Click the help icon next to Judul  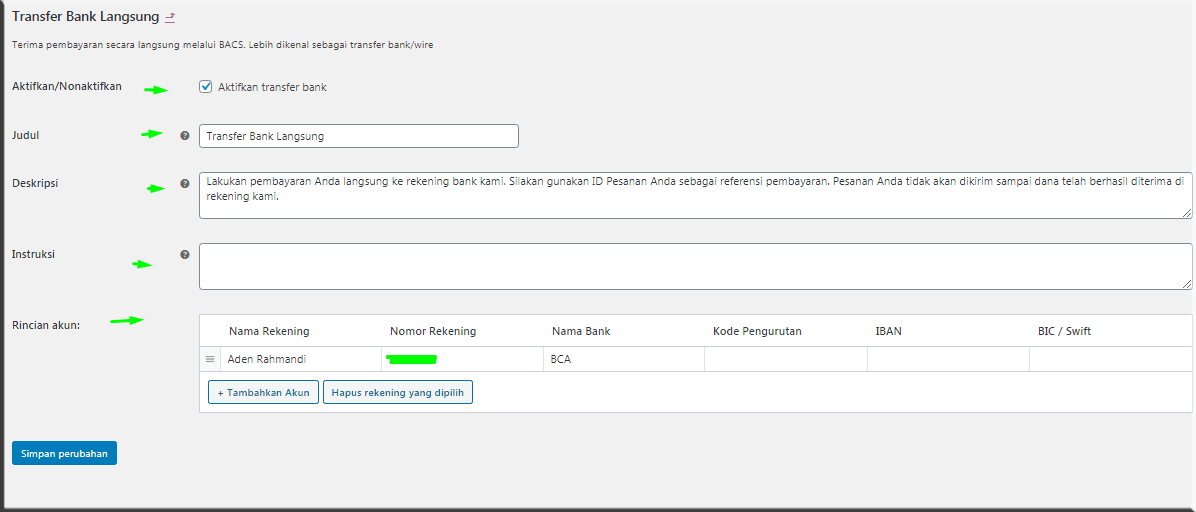[184, 135]
